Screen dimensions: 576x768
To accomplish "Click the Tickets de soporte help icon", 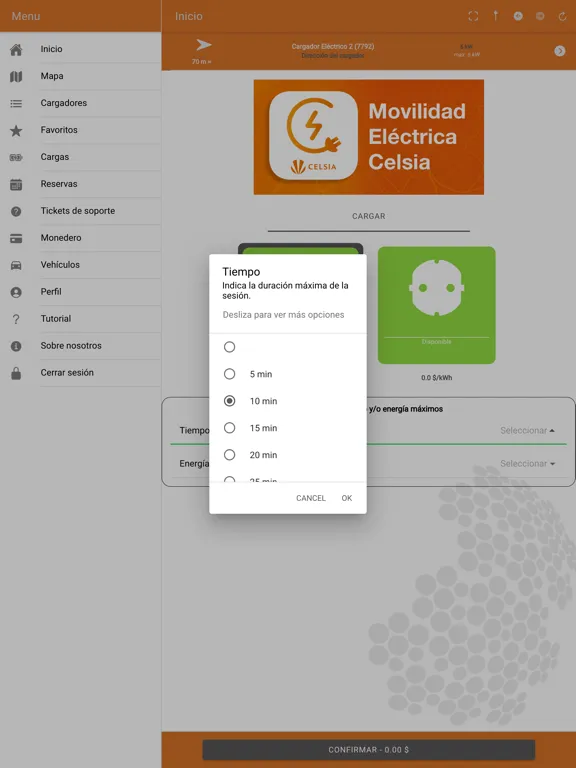I will pyautogui.click(x=16, y=211).
